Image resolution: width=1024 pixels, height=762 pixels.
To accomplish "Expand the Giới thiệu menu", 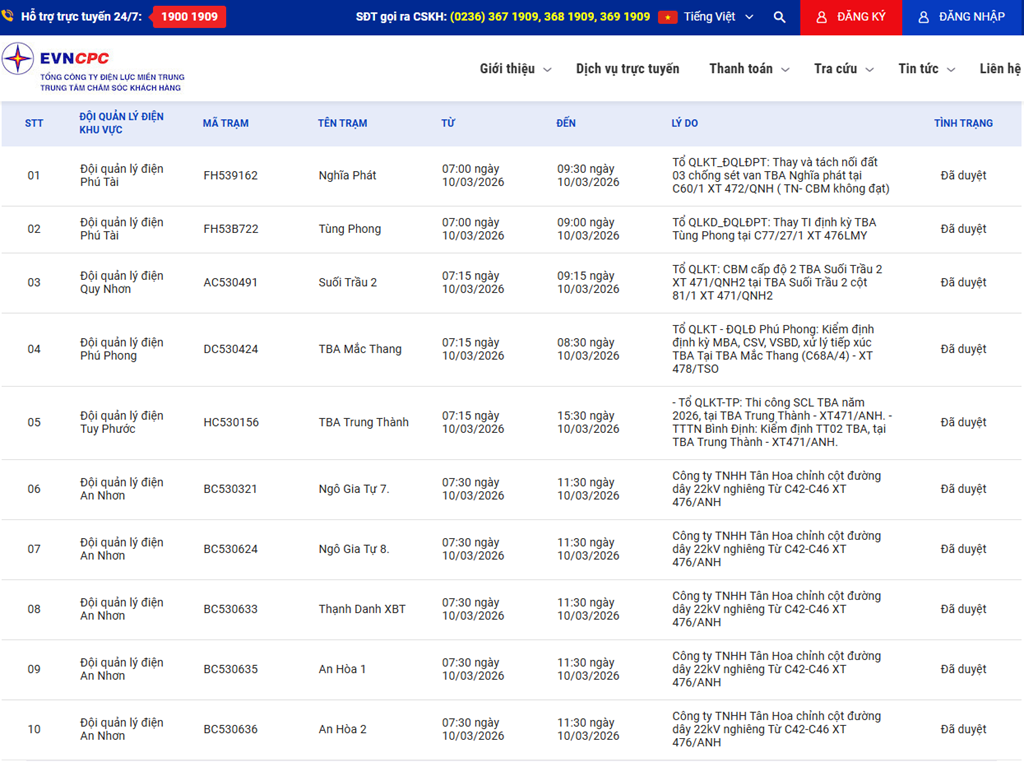I will pos(514,69).
